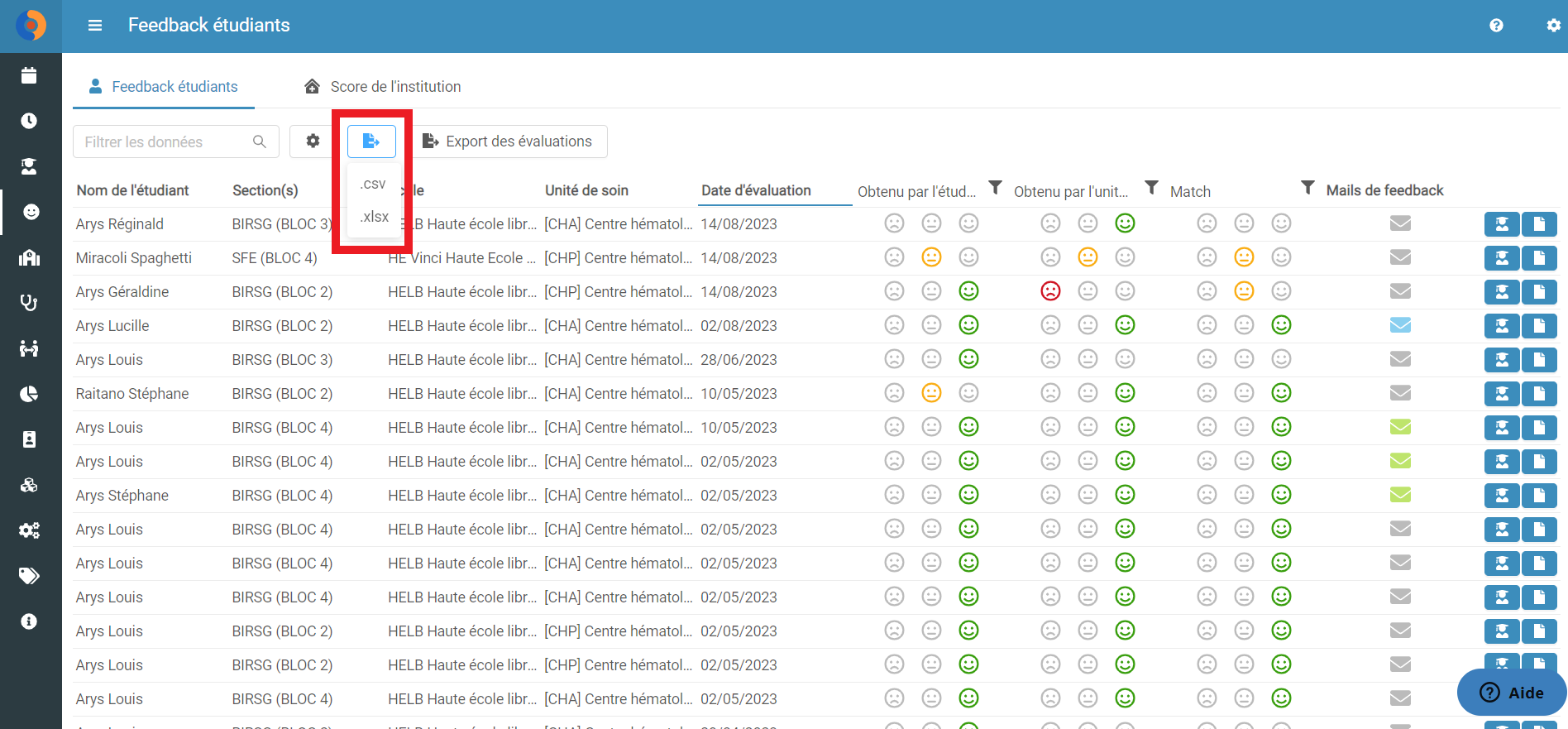Open the pie chart icon in sidebar
Image resolution: width=1568 pixels, height=729 pixels.
pyautogui.click(x=29, y=394)
